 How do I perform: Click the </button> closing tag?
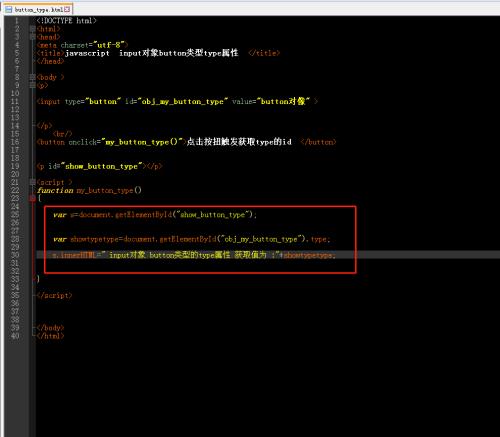318,142
